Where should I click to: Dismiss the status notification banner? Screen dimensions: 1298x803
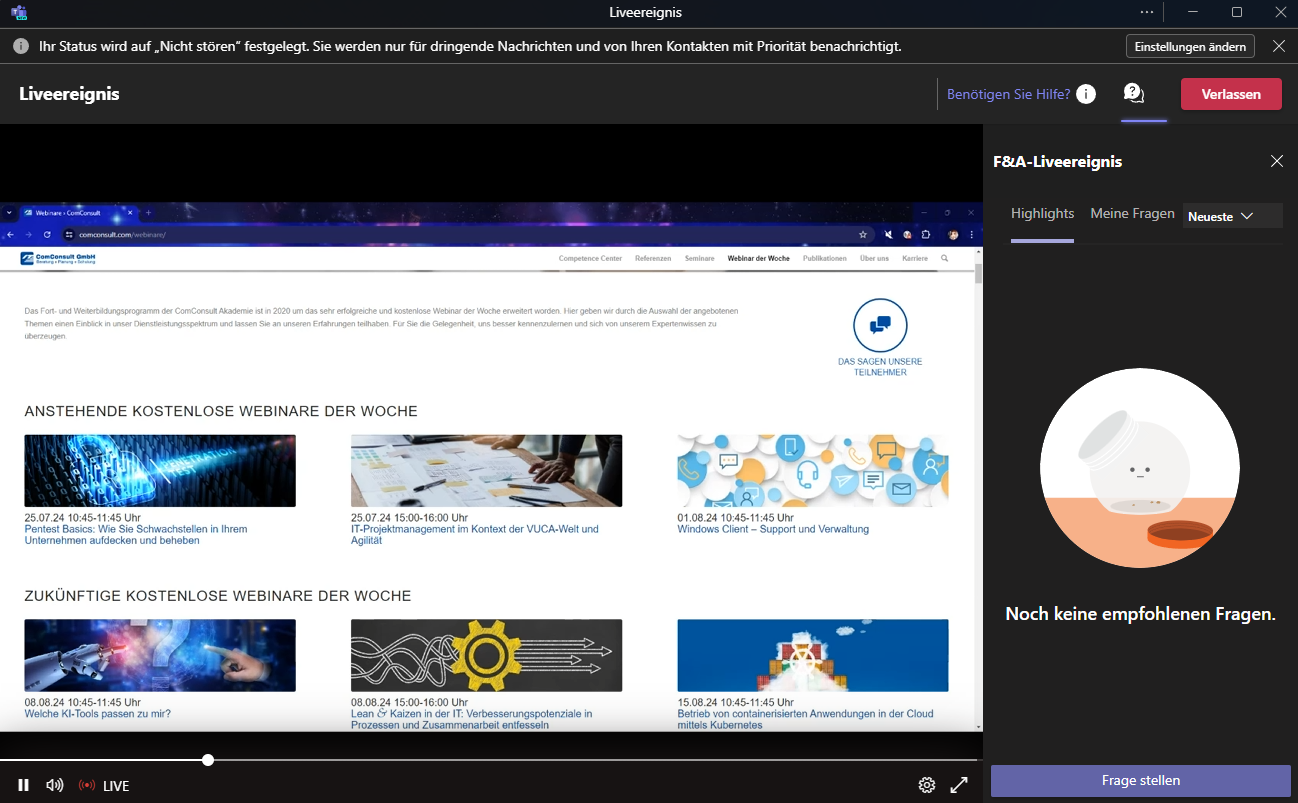coord(1278,46)
